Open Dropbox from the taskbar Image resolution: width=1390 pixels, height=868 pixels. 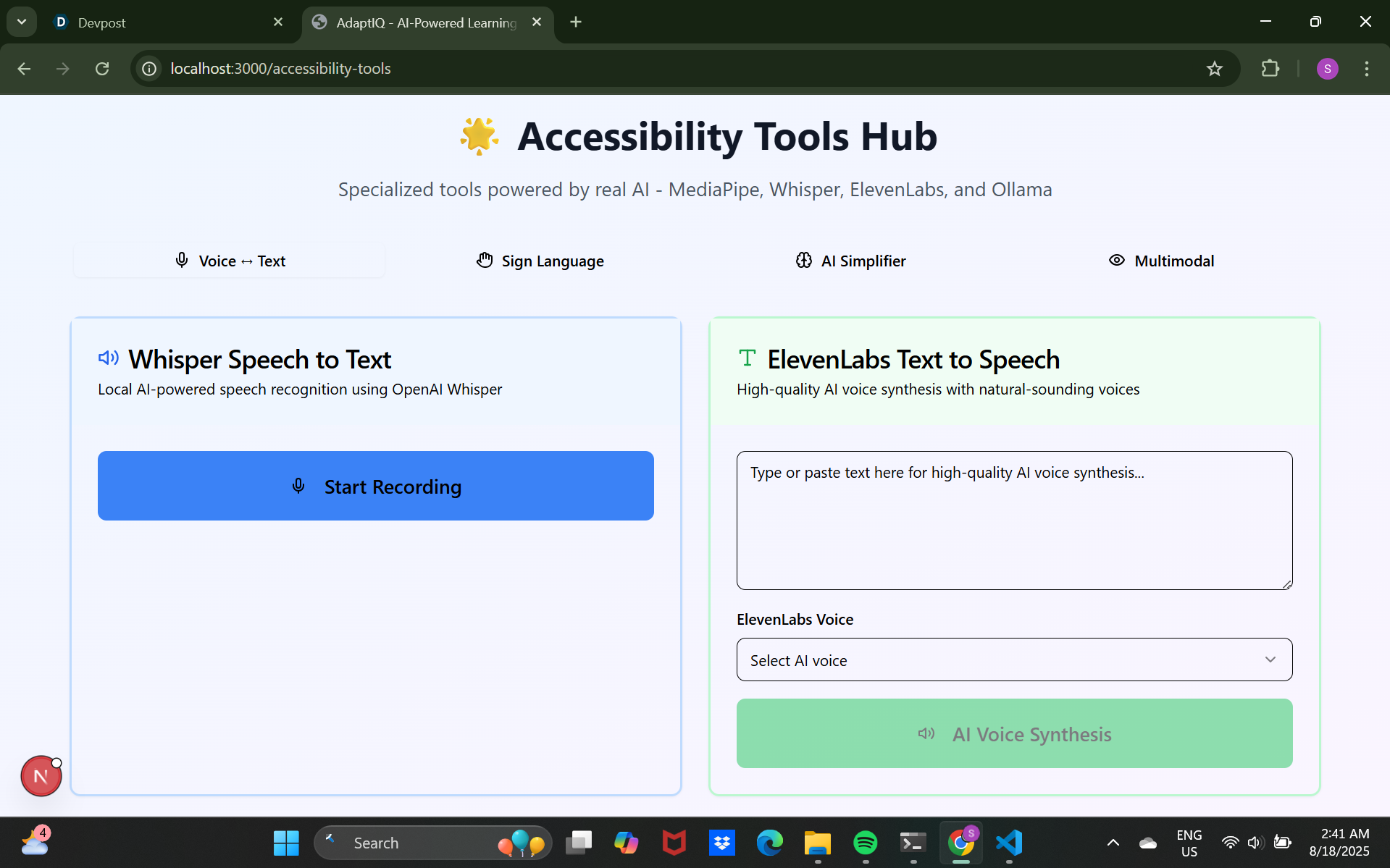click(x=722, y=843)
